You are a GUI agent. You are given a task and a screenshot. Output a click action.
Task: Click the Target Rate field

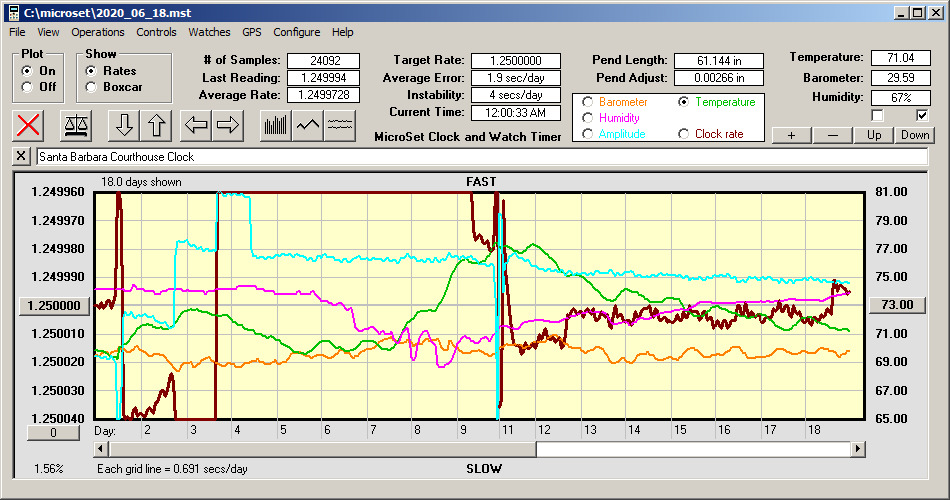point(516,61)
